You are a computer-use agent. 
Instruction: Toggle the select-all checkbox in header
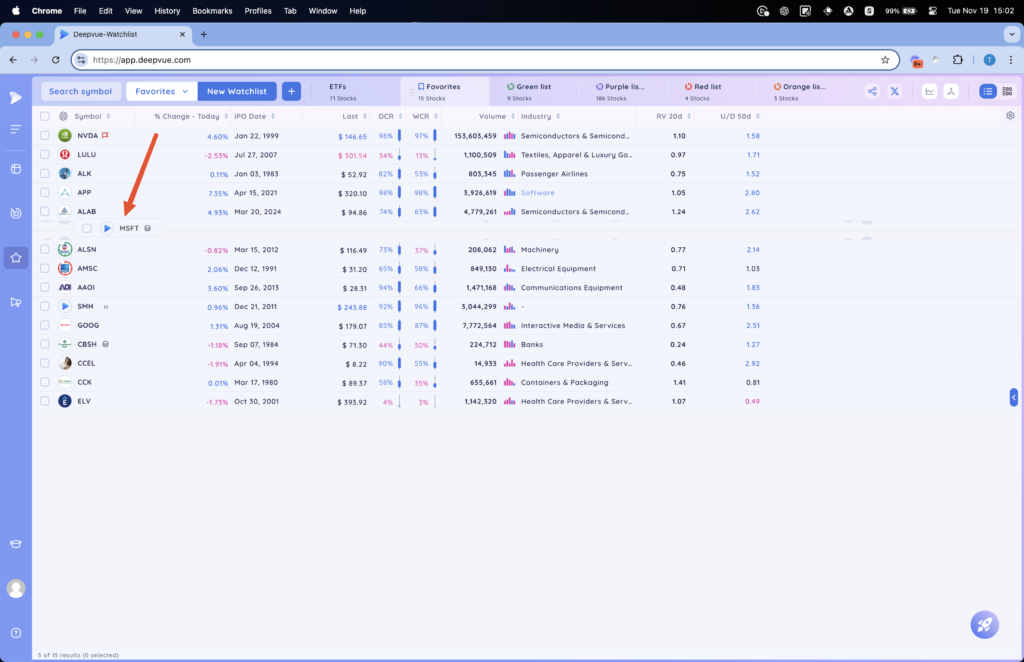coord(44,116)
